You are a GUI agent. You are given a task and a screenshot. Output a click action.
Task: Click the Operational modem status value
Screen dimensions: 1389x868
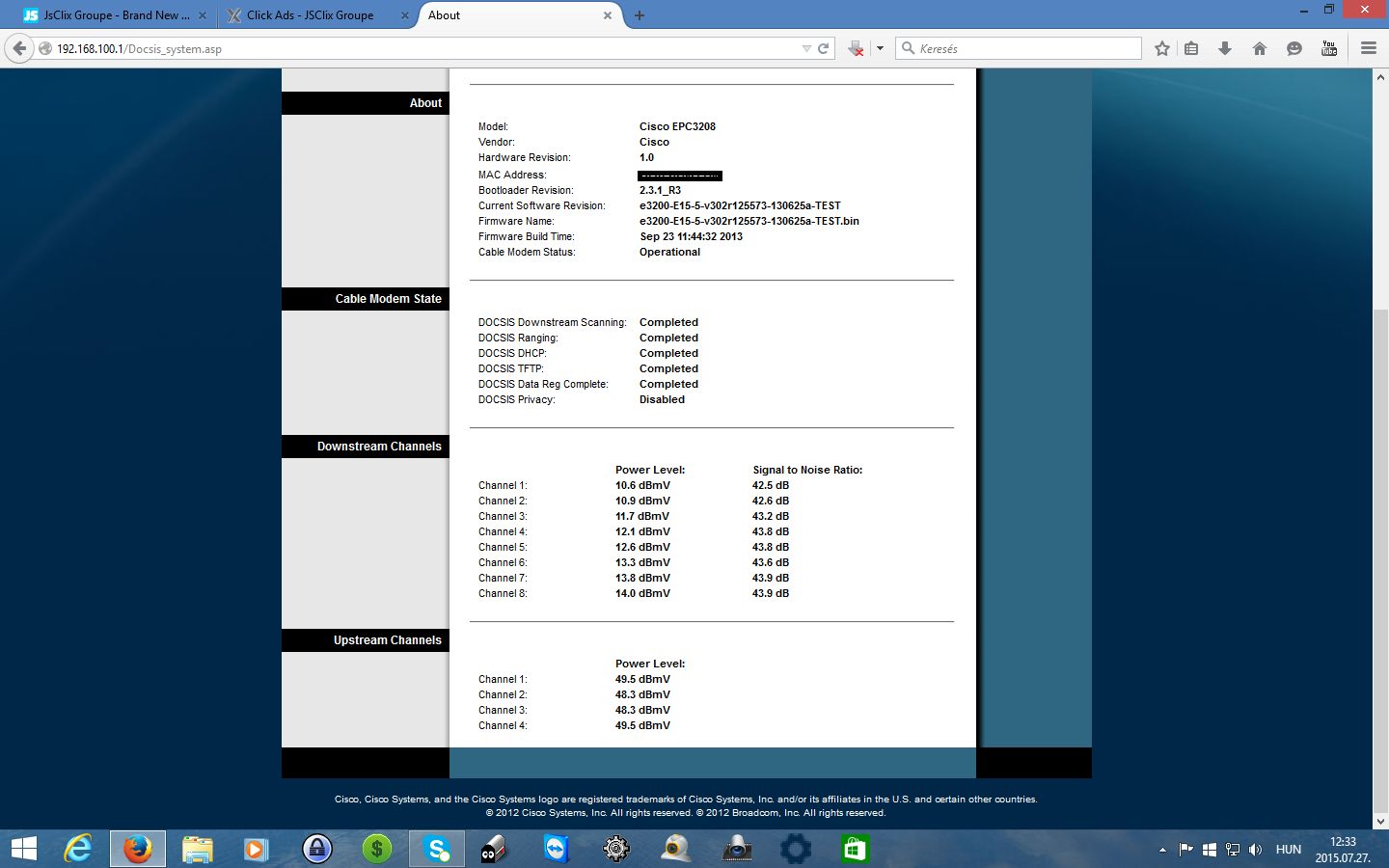click(x=669, y=252)
